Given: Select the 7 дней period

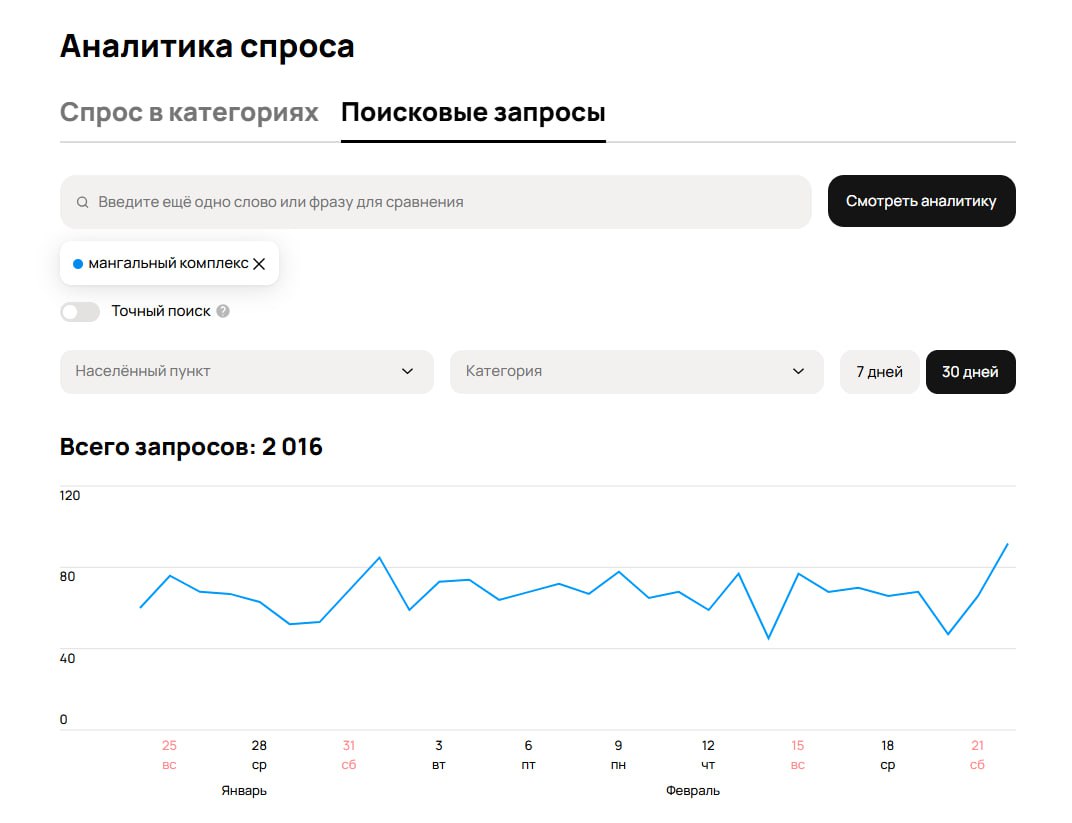Looking at the screenshot, I should tap(879, 372).
